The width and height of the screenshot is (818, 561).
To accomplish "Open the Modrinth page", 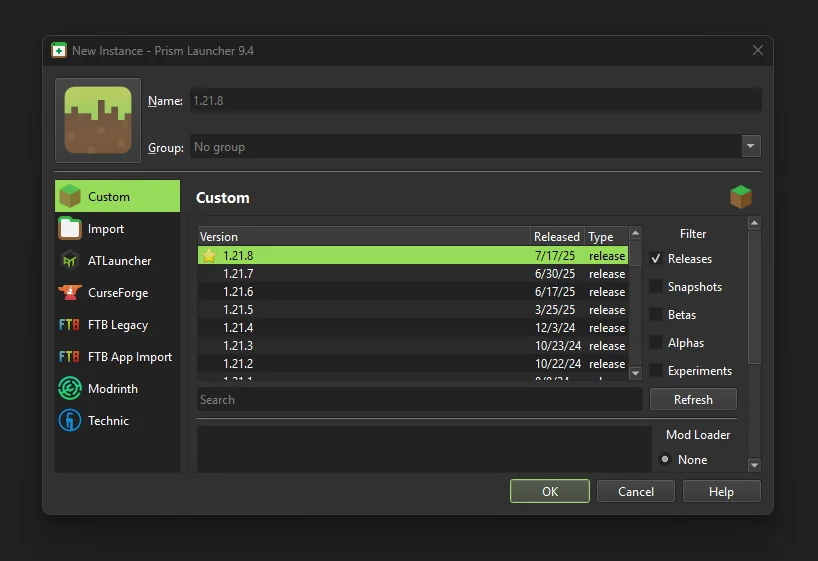I will pos(117,388).
